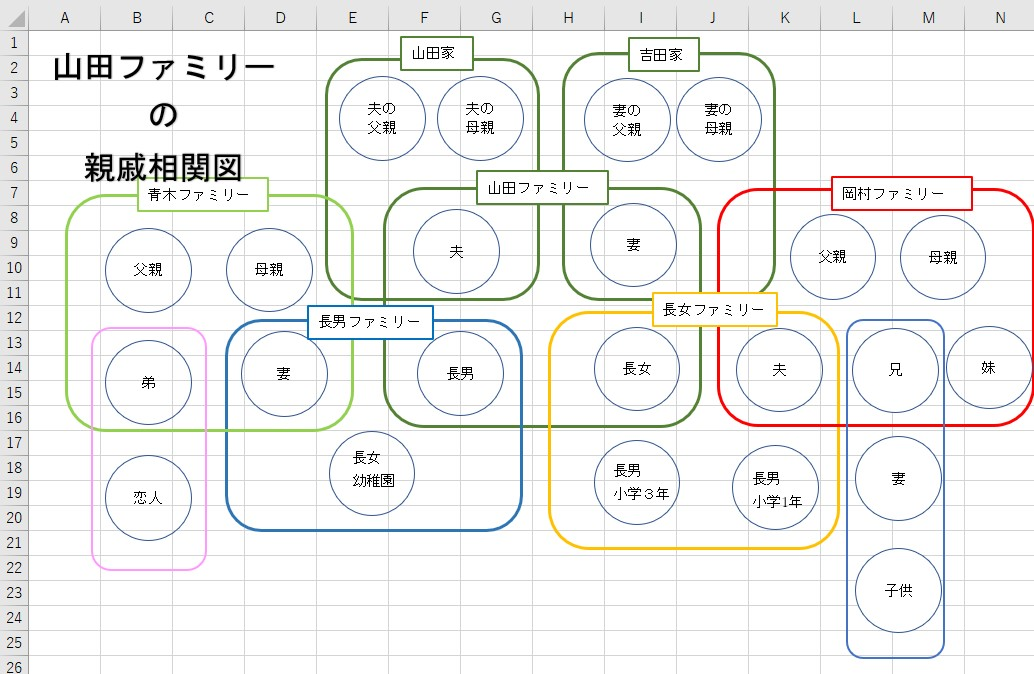The width and height of the screenshot is (1034, 674).
Task: Select column N header
Action: [1000, 17]
